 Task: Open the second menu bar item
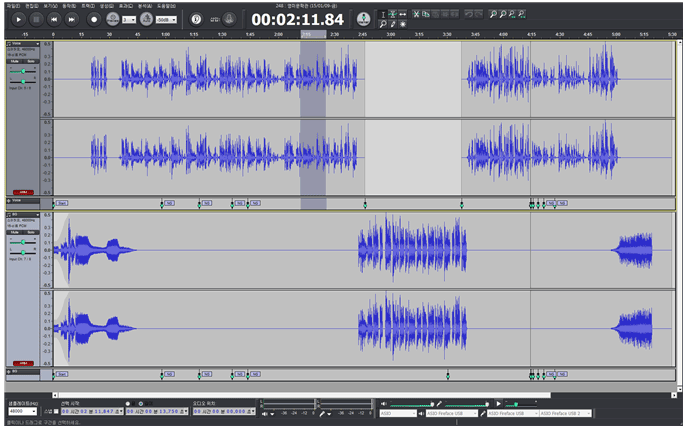point(32,6)
